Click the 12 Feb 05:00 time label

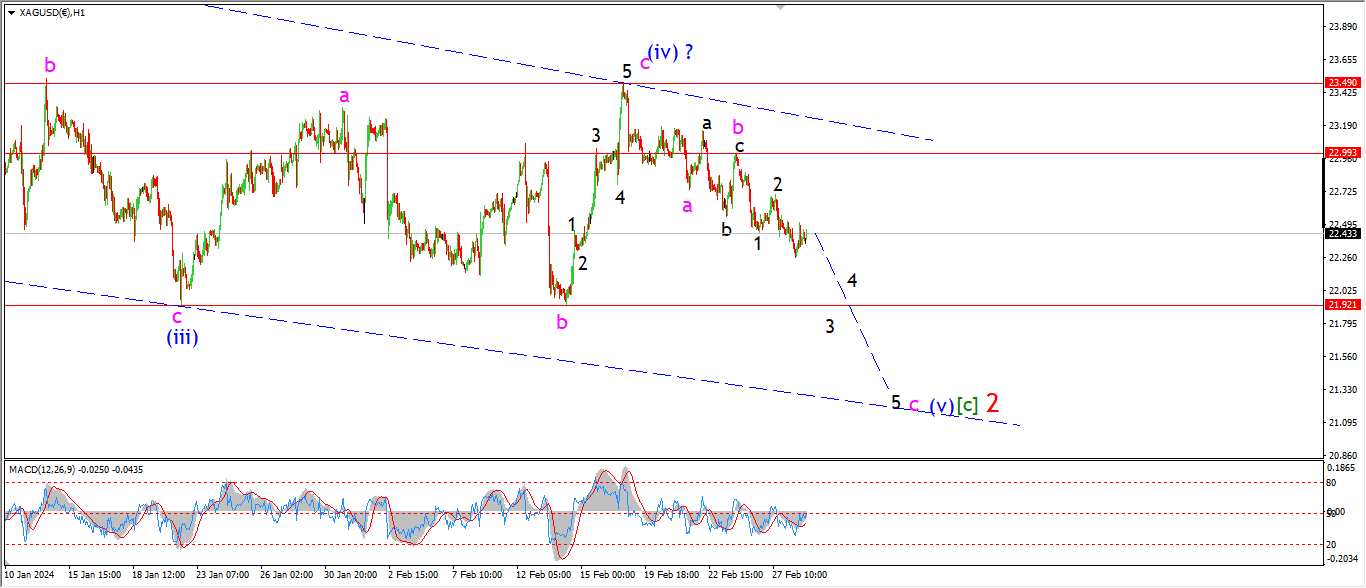click(x=543, y=575)
